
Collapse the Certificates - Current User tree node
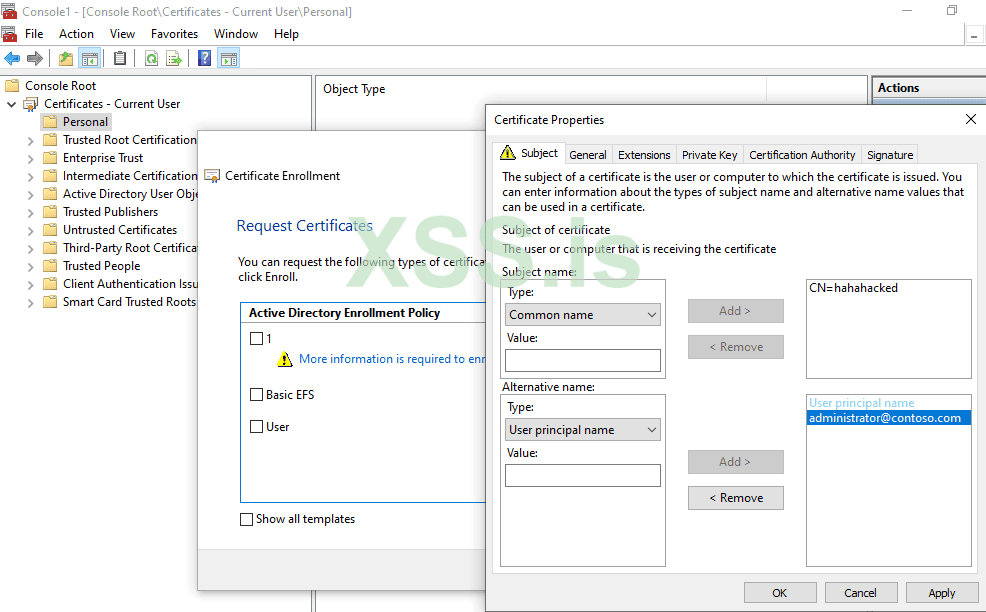(x=11, y=103)
